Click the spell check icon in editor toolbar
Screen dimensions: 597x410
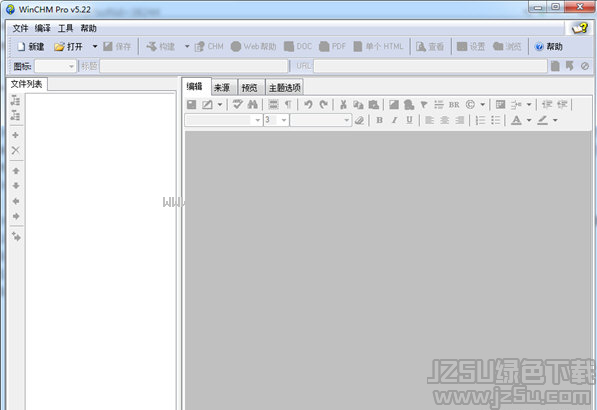238,104
